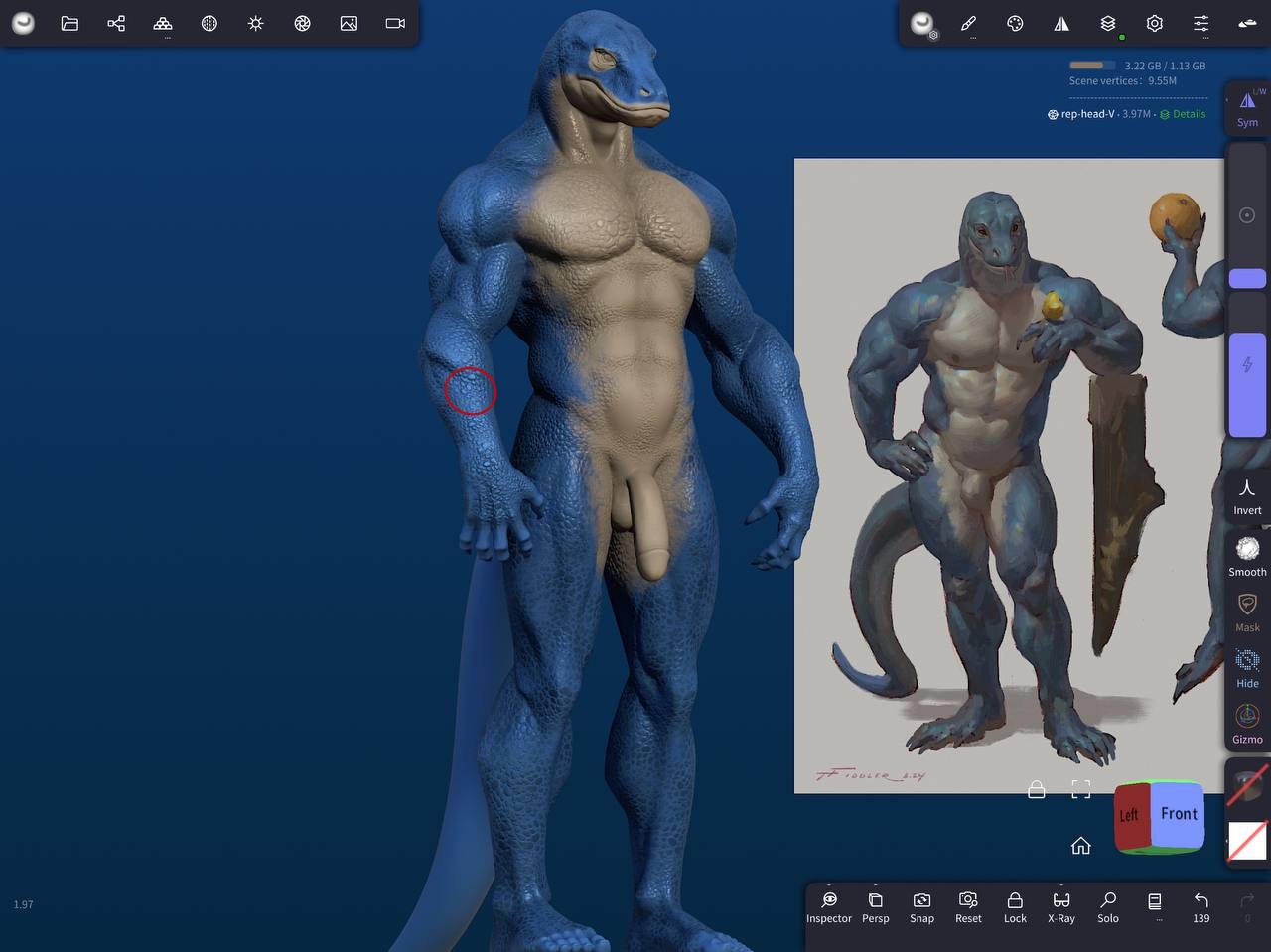Screen dimensions: 1271x952
Task: Open the Stroke brush settings
Action: click(969, 23)
